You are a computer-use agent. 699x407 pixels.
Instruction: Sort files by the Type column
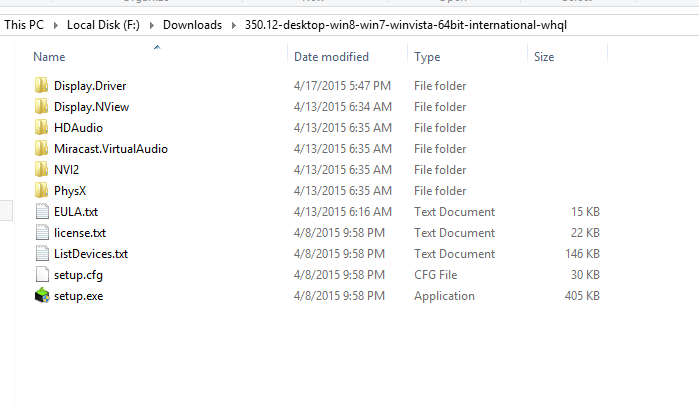(427, 57)
